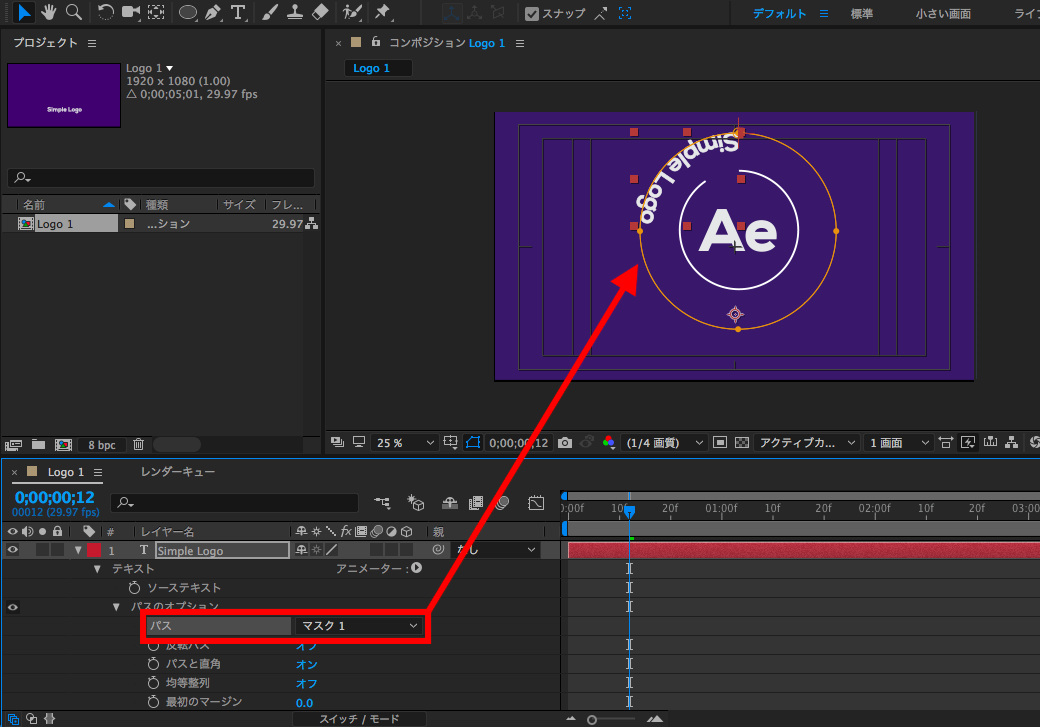Toggle the スナップ (snap) checkbox

tap(532, 14)
